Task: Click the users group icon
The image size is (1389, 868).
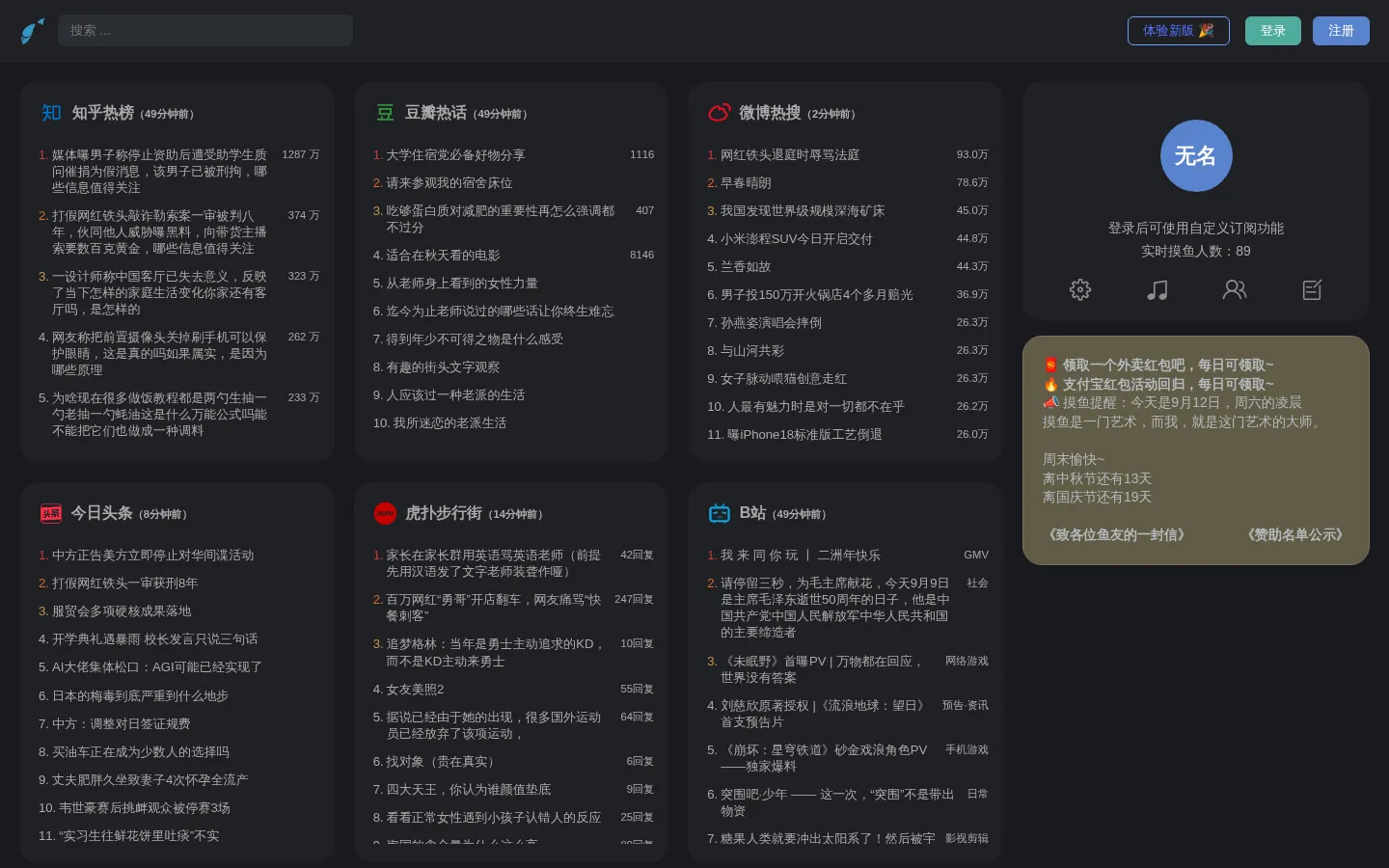Action: click(x=1235, y=289)
